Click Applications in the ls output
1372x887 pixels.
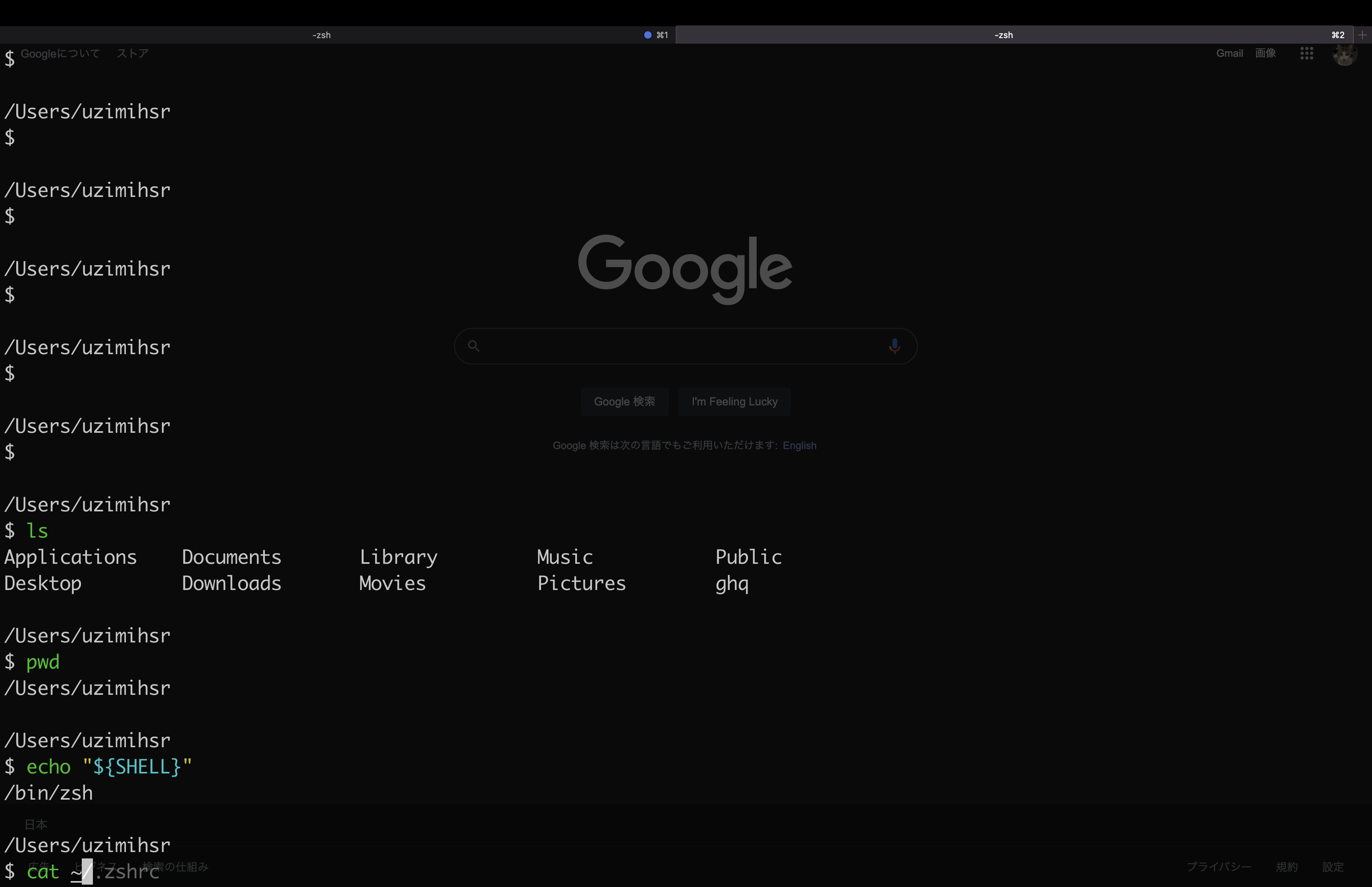[x=70, y=557]
